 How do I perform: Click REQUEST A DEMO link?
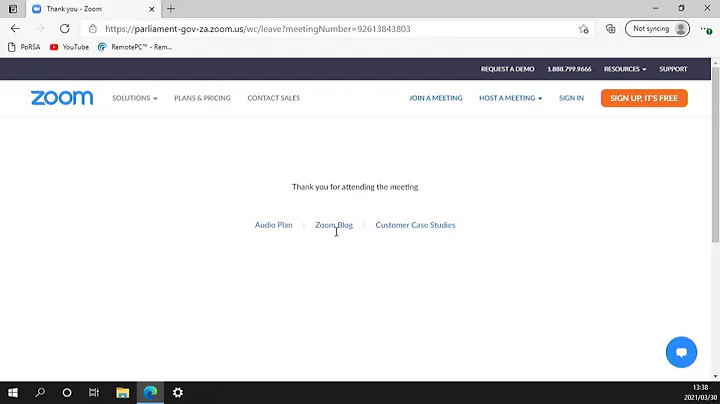coord(507,69)
